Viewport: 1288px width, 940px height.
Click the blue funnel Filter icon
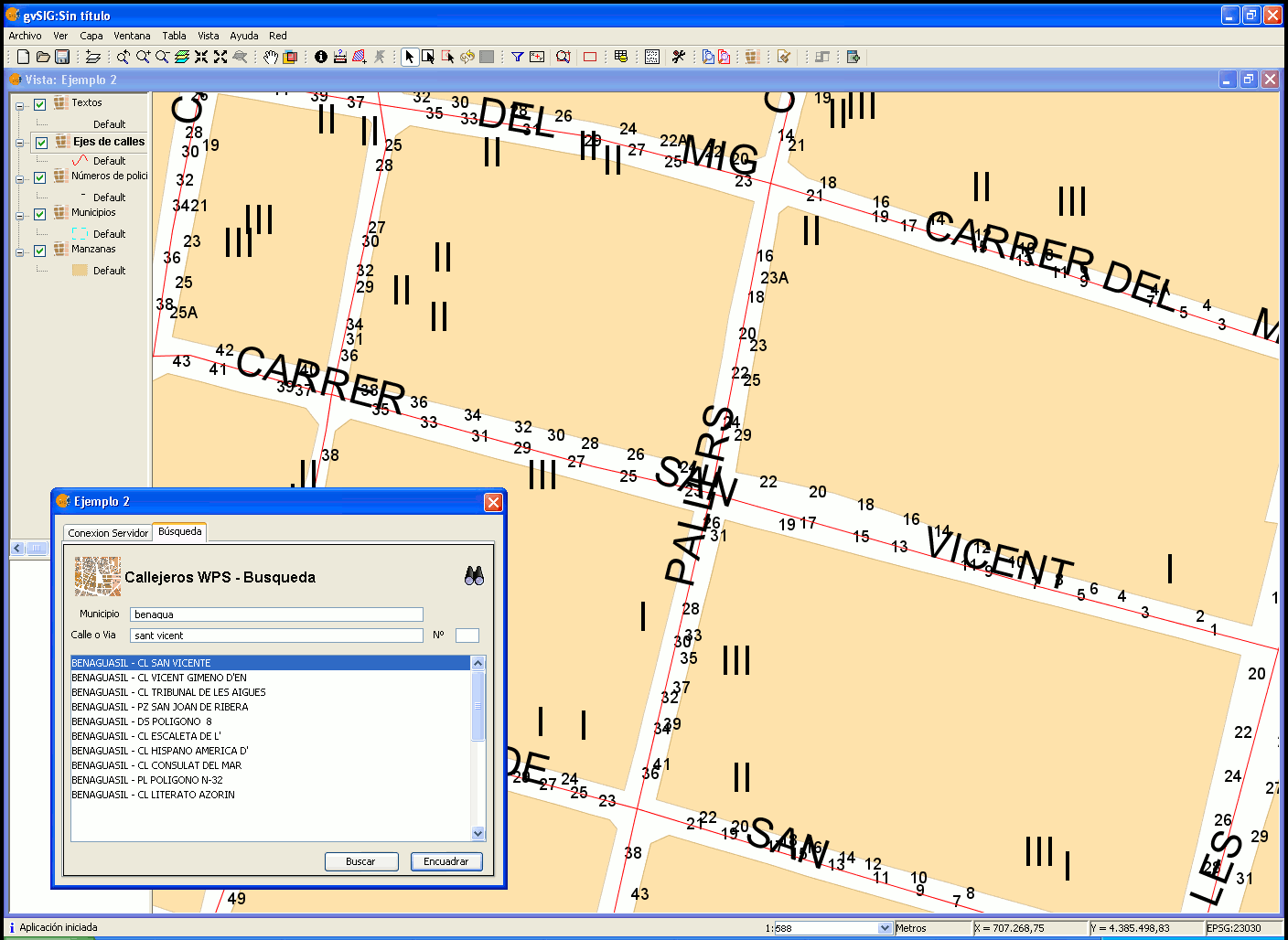[x=517, y=57]
